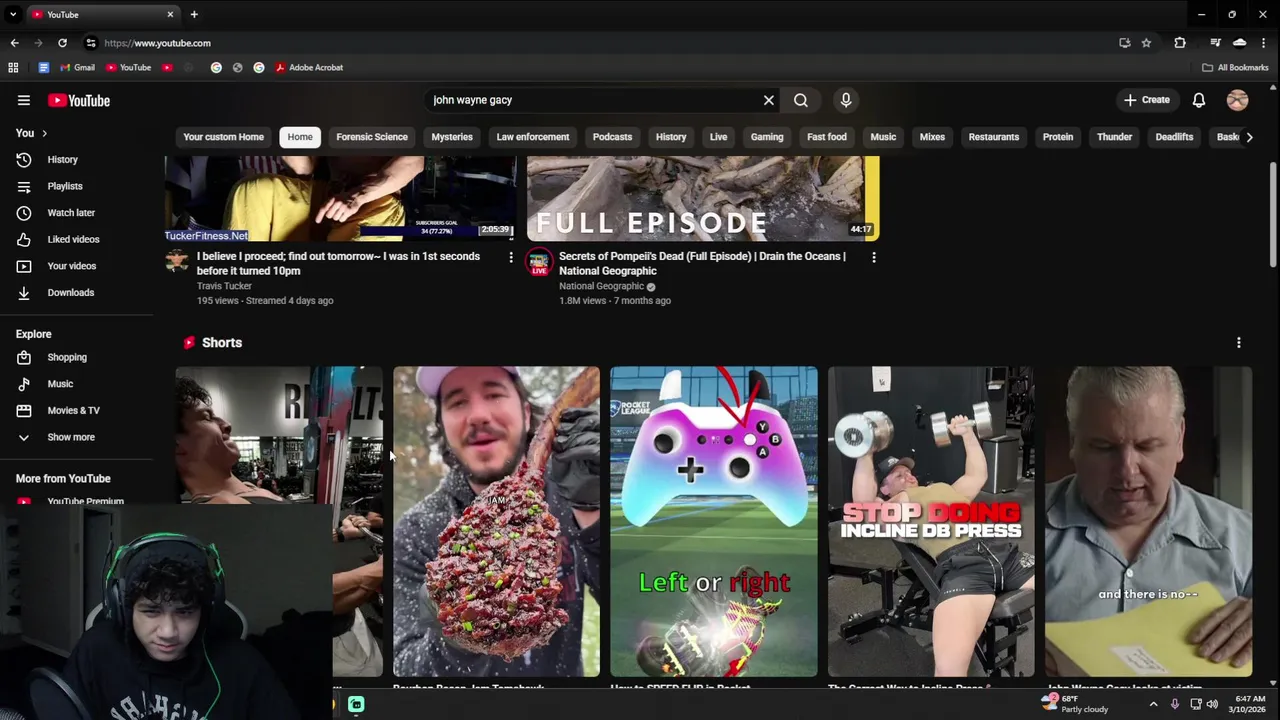
Task: Go back with the browser back arrow
Action: [x=14, y=43]
